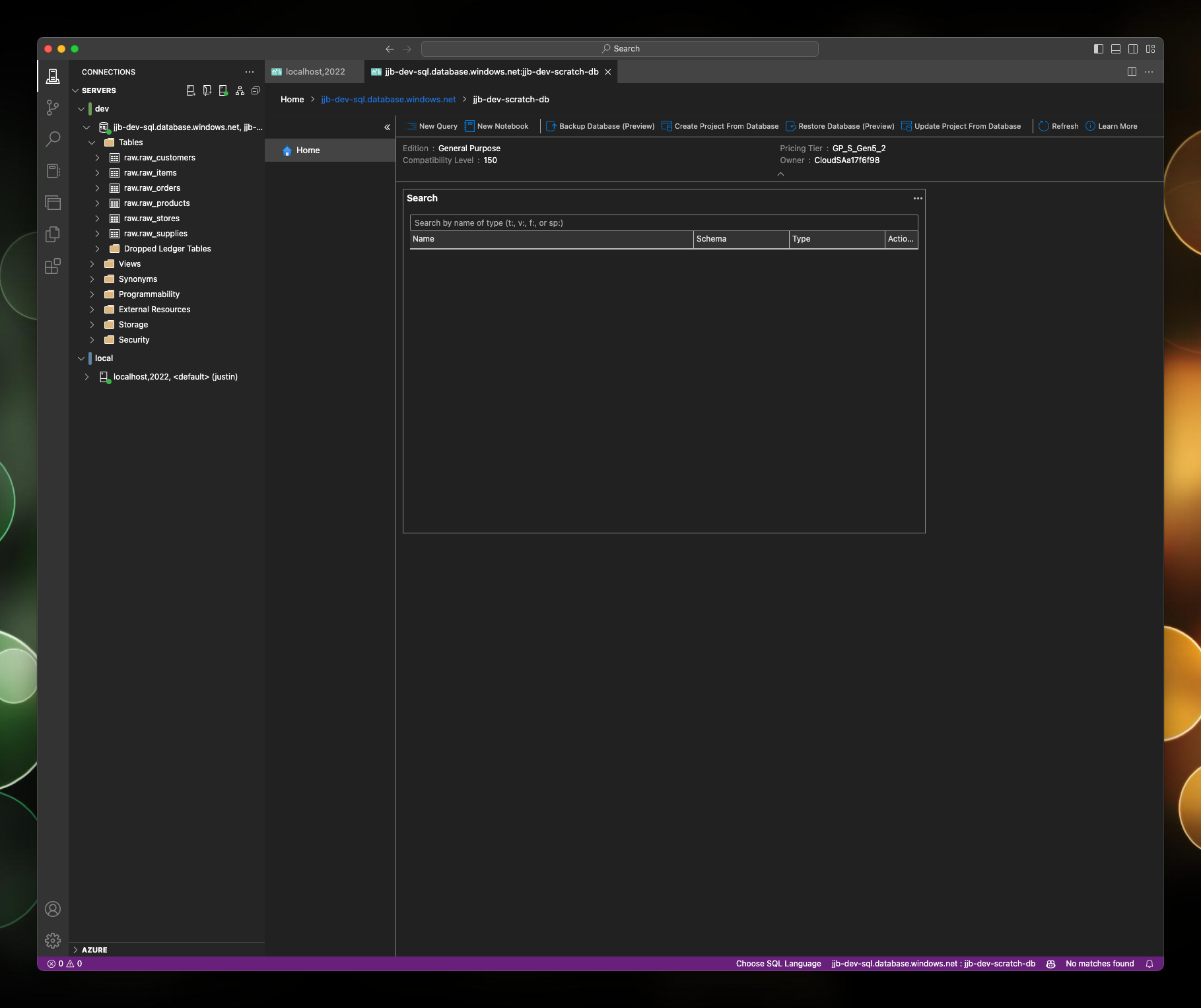Click the New Connection icon in Servers pane
The width and height of the screenshot is (1201, 1008).
(191, 90)
